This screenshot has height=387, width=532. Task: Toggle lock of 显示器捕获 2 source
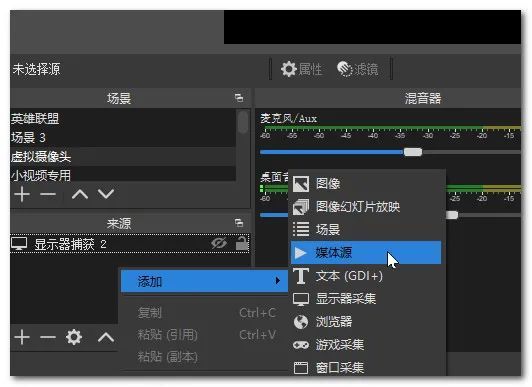(242, 243)
